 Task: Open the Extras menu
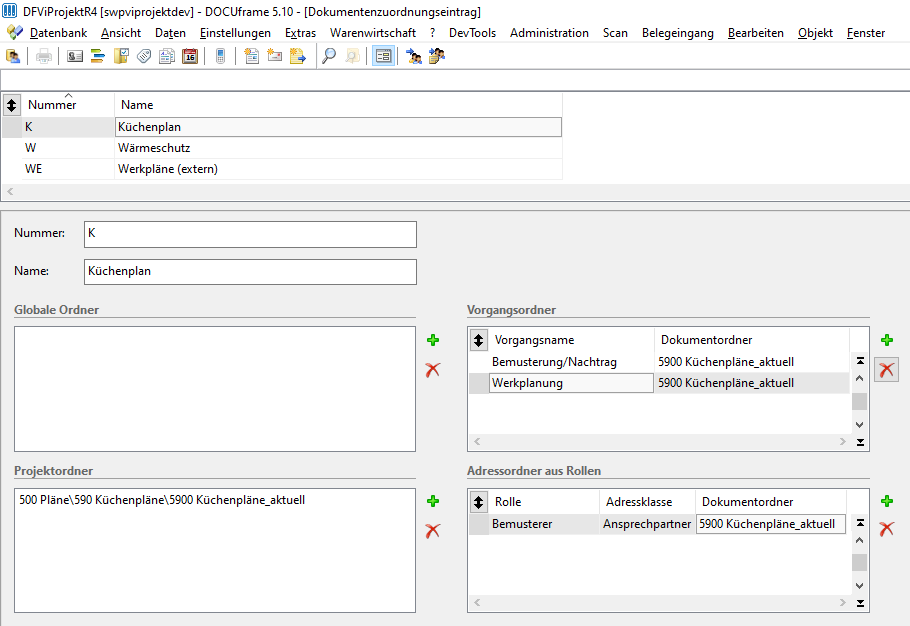coord(300,33)
